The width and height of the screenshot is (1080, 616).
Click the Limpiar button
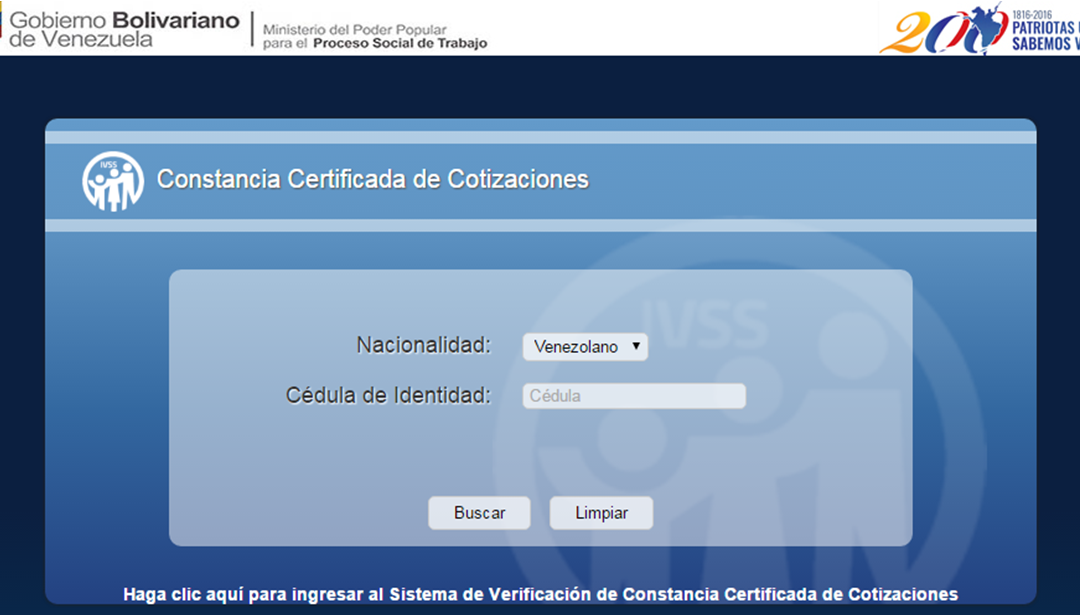pyautogui.click(x=601, y=513)
